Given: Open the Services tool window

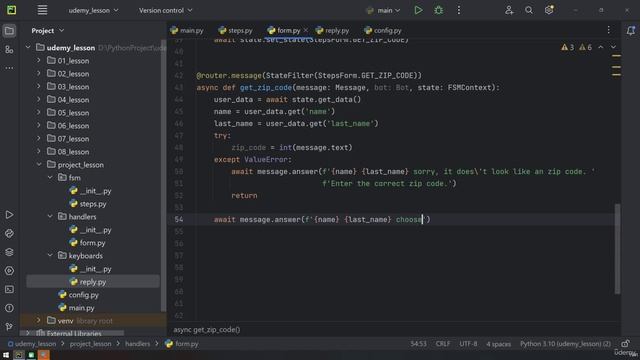Looking at the screenshot, I should [9, 271].
